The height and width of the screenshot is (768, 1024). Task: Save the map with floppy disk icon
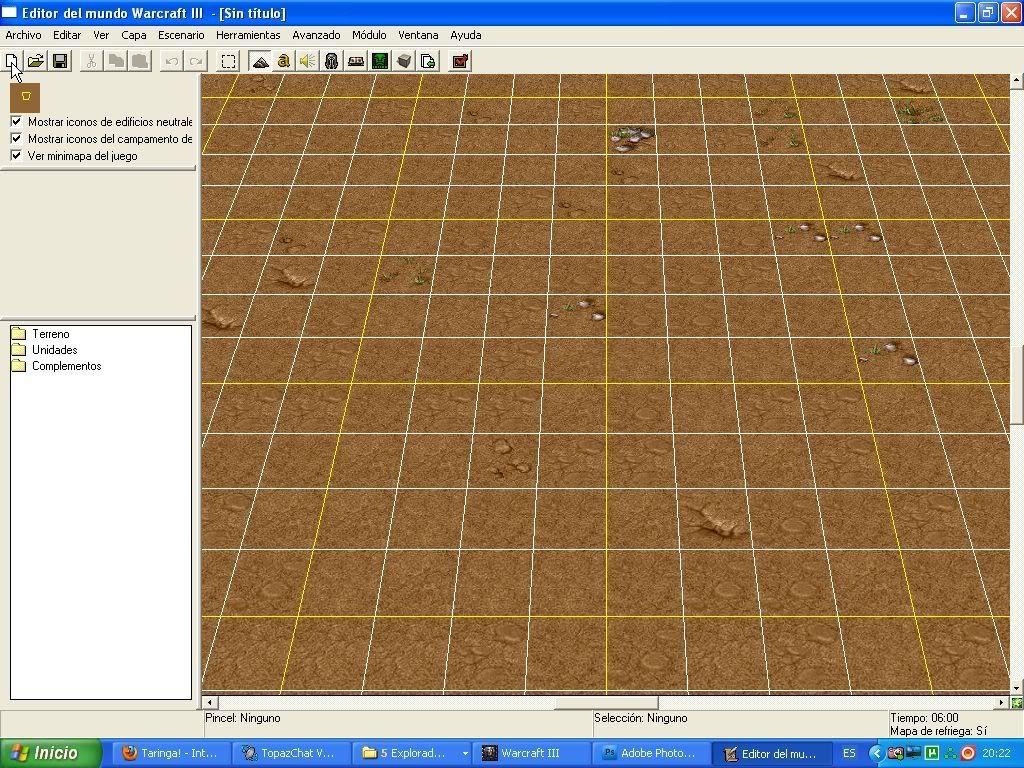[x=60, y=61]
